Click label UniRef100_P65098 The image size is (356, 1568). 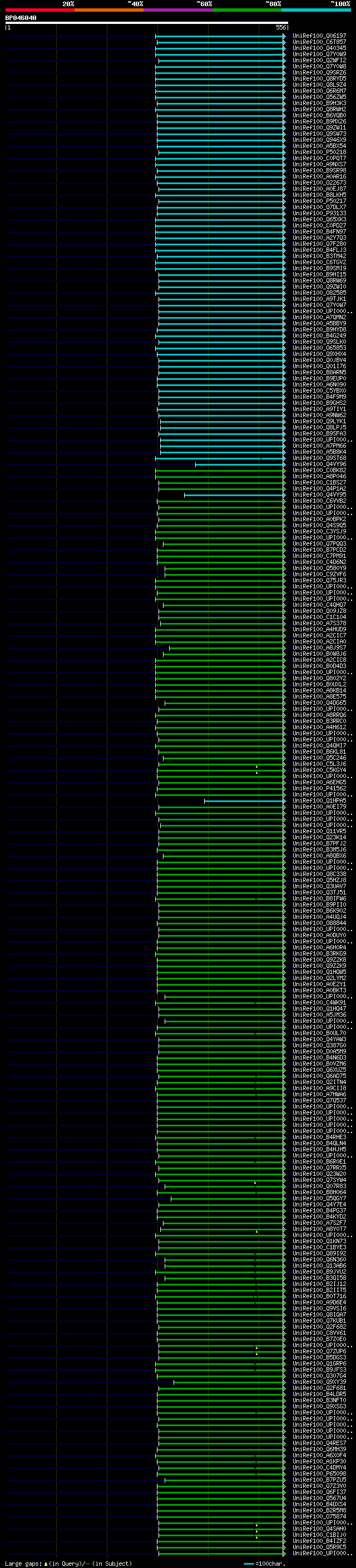[319, 1474]
